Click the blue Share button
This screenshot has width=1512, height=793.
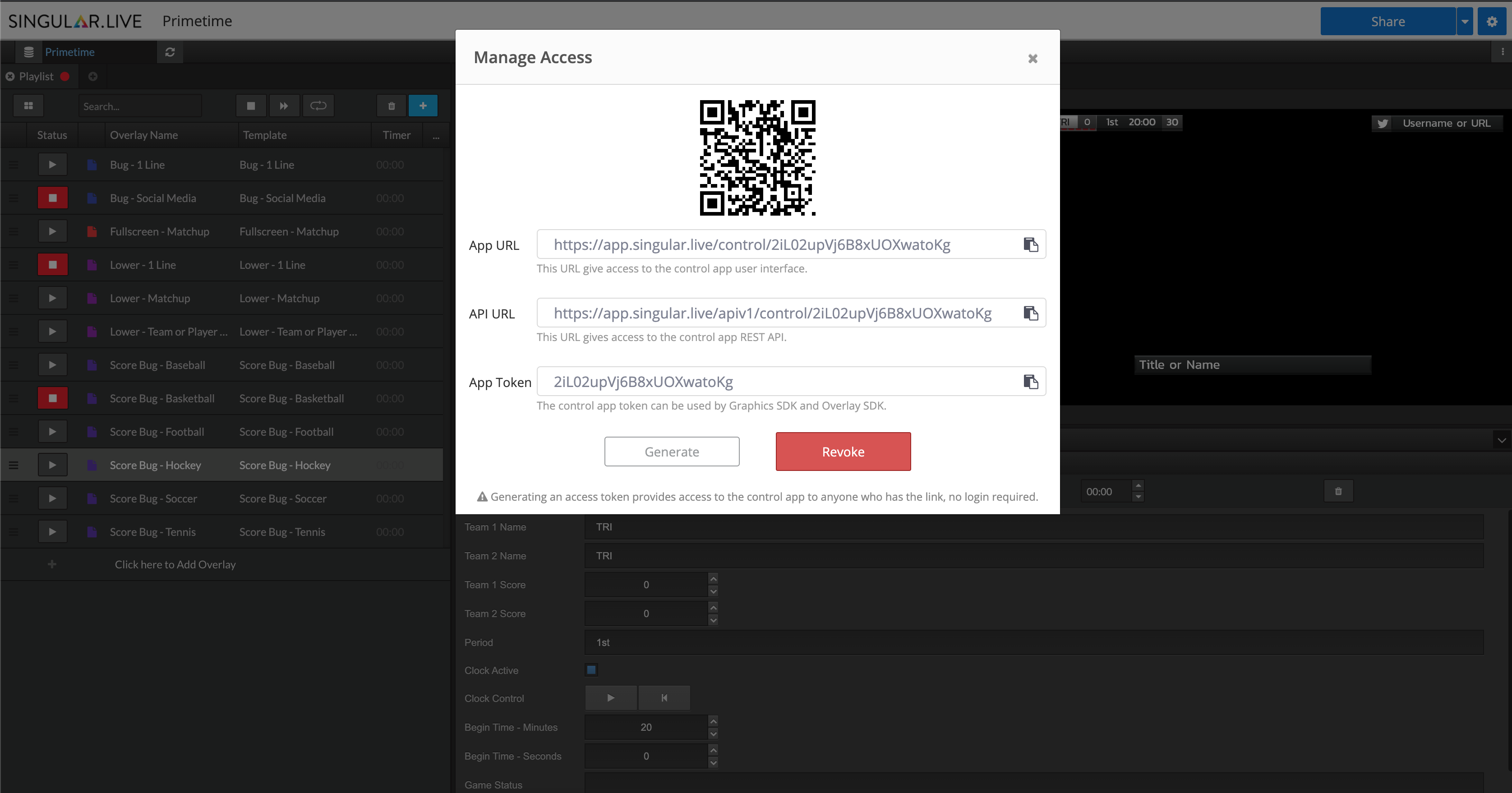[x=1388, y=22]
